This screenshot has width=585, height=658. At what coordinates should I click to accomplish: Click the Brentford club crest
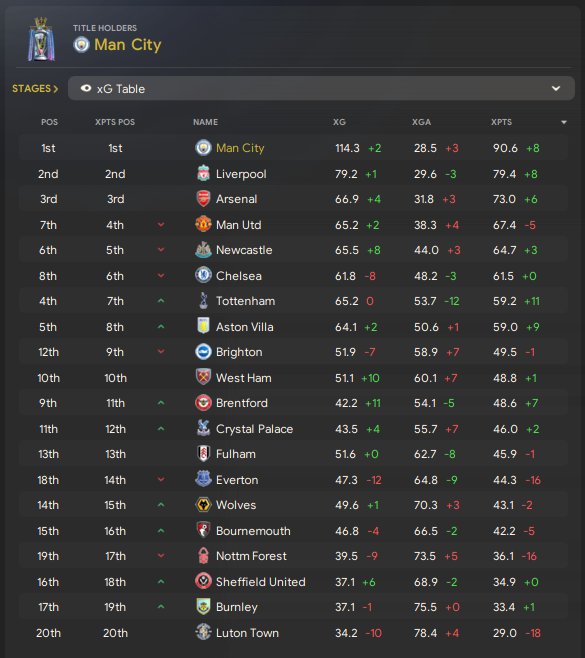[x=204, y=403]
